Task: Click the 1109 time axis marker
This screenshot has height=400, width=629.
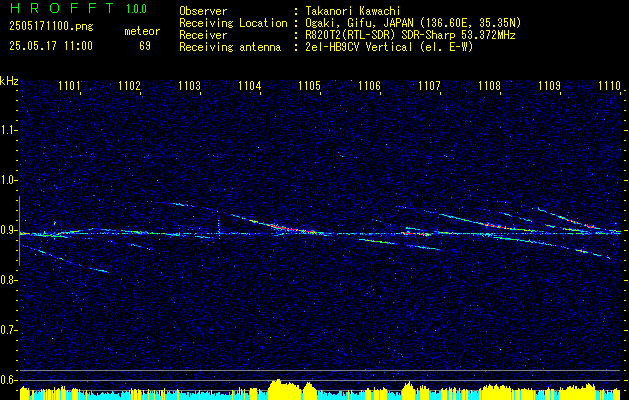Action: [549, 85]
